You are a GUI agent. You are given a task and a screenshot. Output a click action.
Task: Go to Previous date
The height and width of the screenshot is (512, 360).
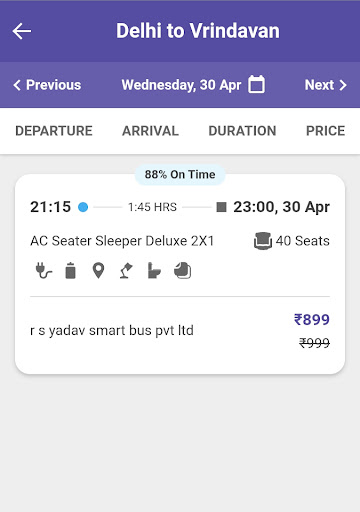[47, 85]
